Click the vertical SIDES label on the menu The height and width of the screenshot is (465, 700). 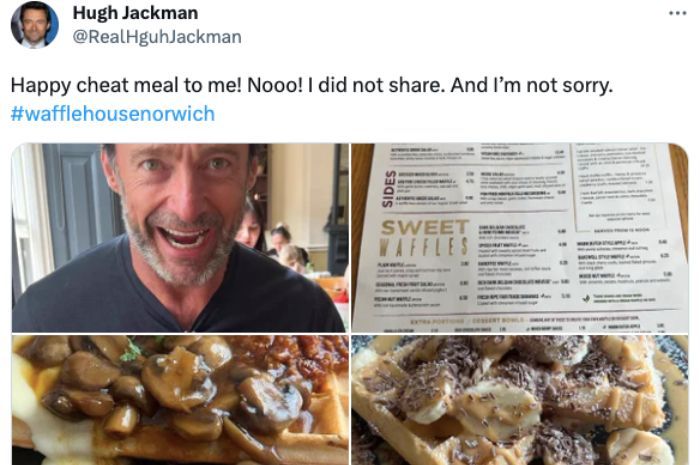tap(389, 189)
